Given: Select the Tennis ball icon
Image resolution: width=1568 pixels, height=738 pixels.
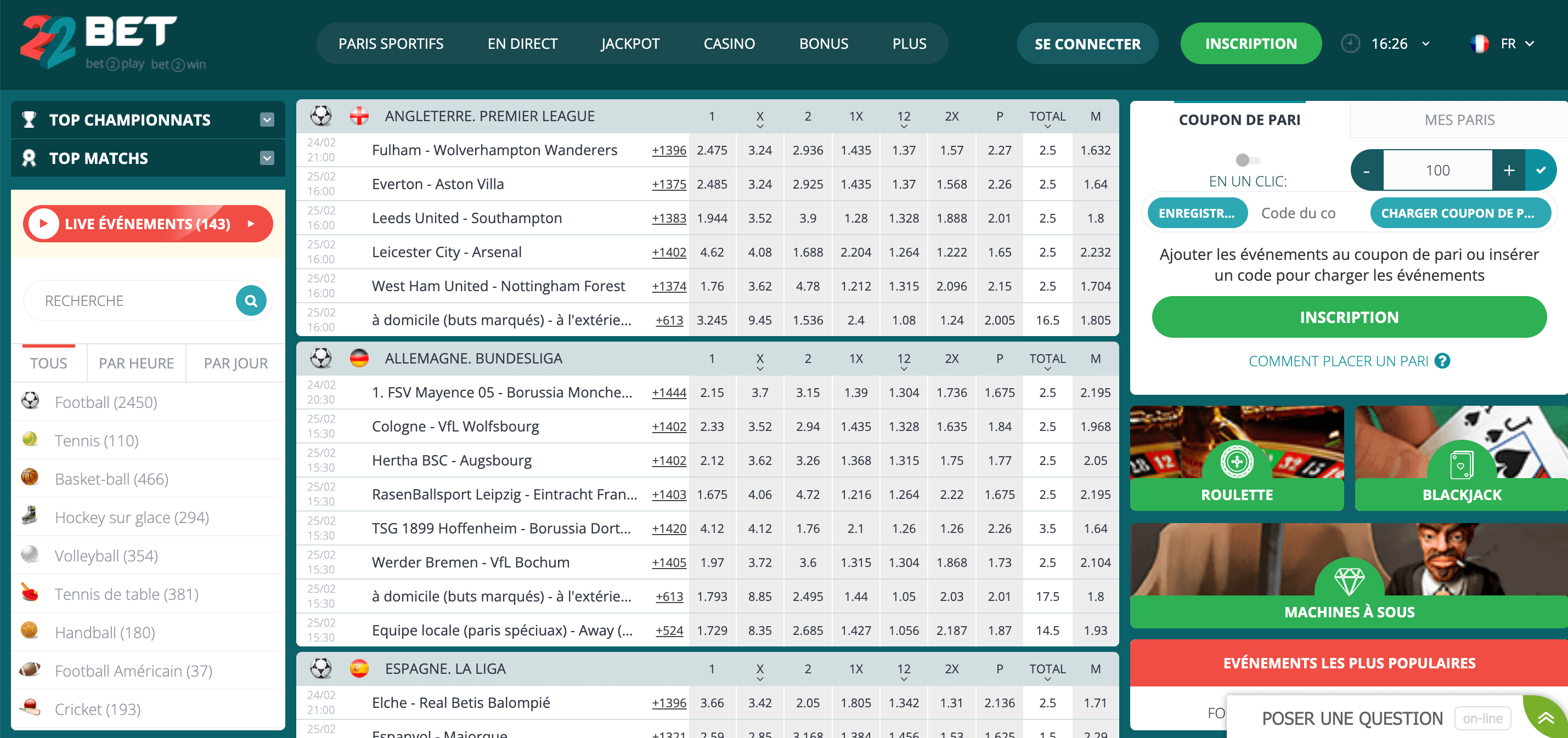Looking at the screenshot, I should click(x=30, y=439).
